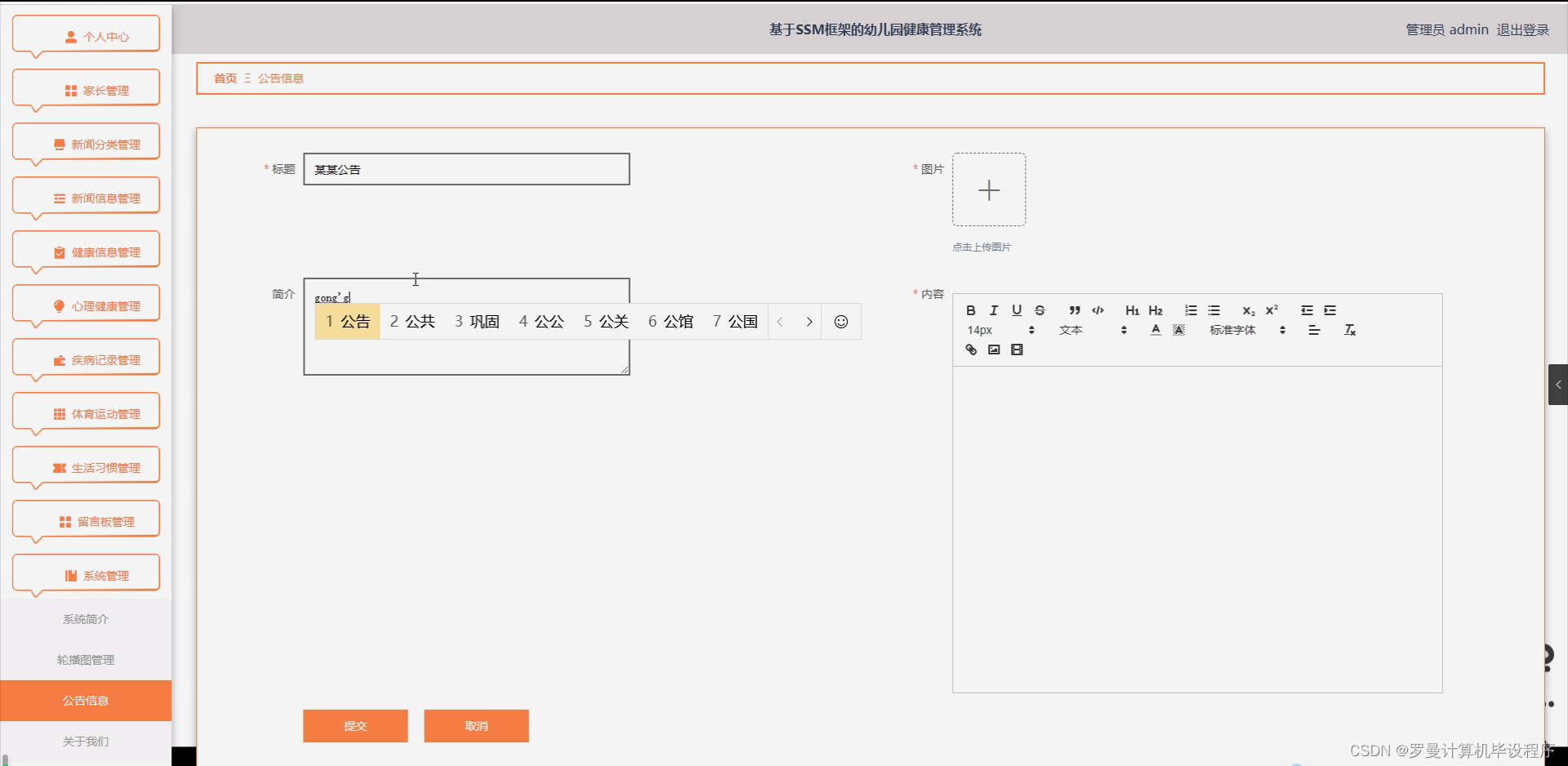1568x766 pixels.
Task: Apply italic formatting in the editor toolbar
Action: [993, 310]
